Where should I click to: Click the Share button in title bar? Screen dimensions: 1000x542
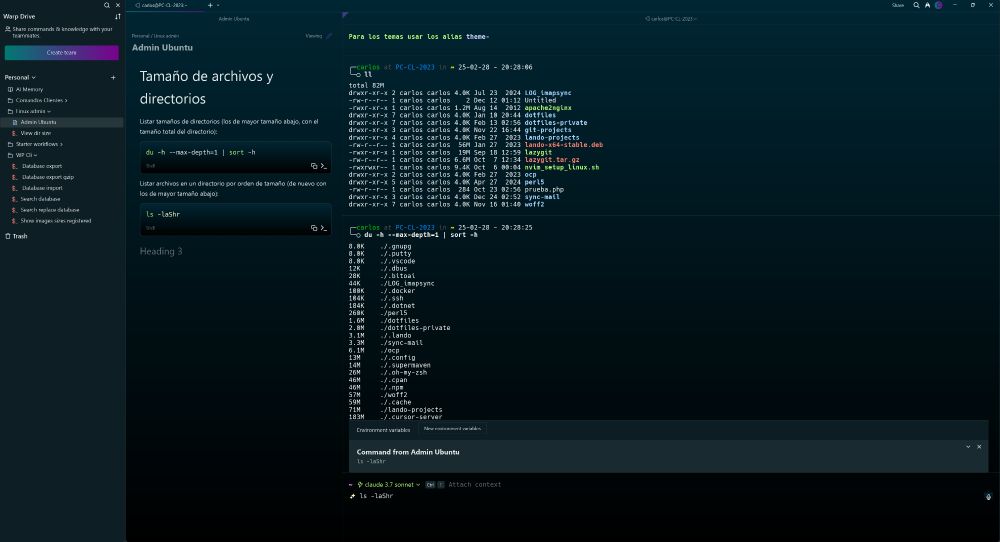tap(898, 5)
